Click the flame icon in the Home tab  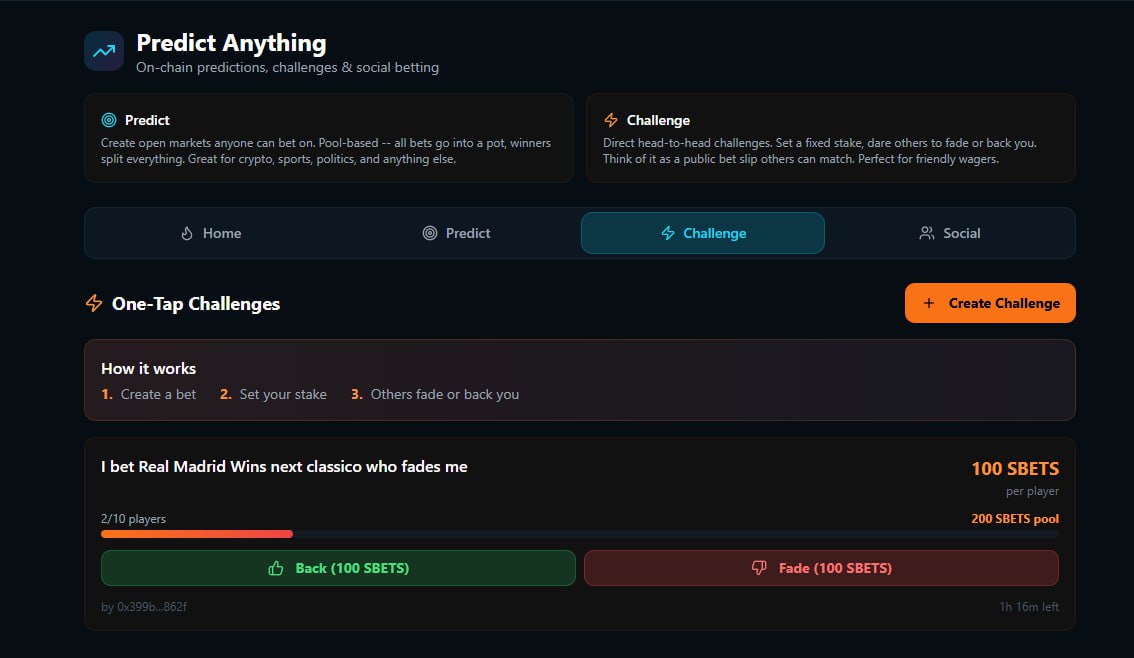(x=187, y=234)
